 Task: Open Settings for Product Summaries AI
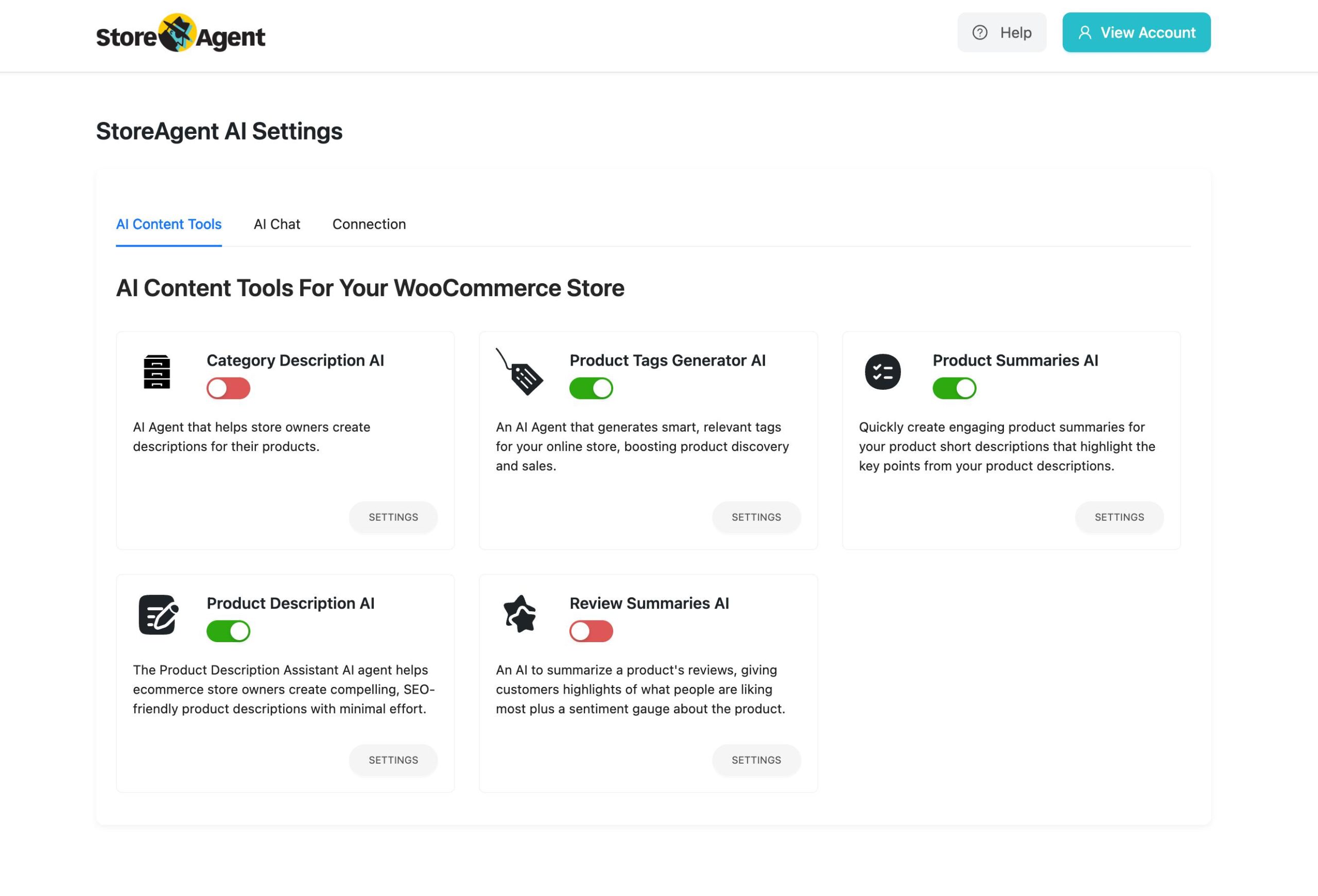coord(1119,517)
